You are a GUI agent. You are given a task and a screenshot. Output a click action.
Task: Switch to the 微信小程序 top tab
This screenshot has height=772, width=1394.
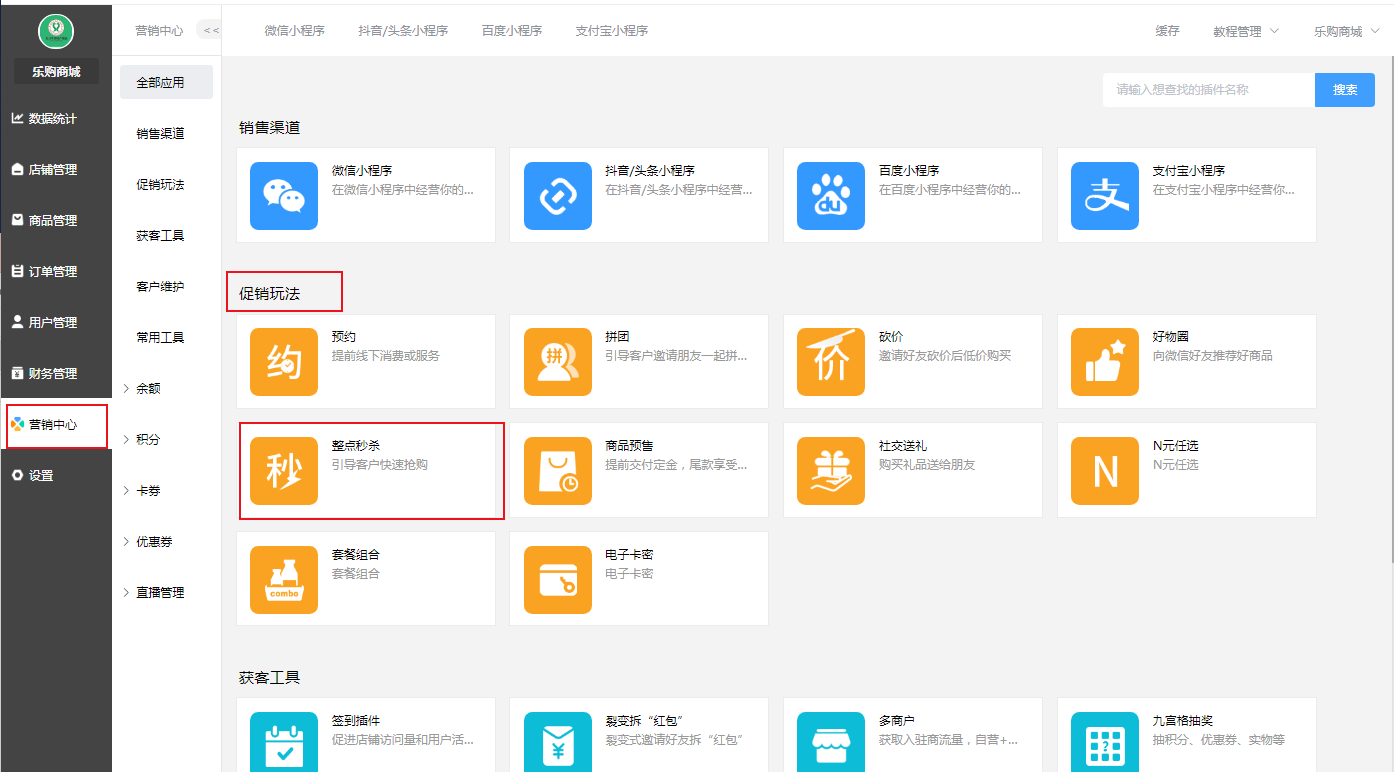295,31
